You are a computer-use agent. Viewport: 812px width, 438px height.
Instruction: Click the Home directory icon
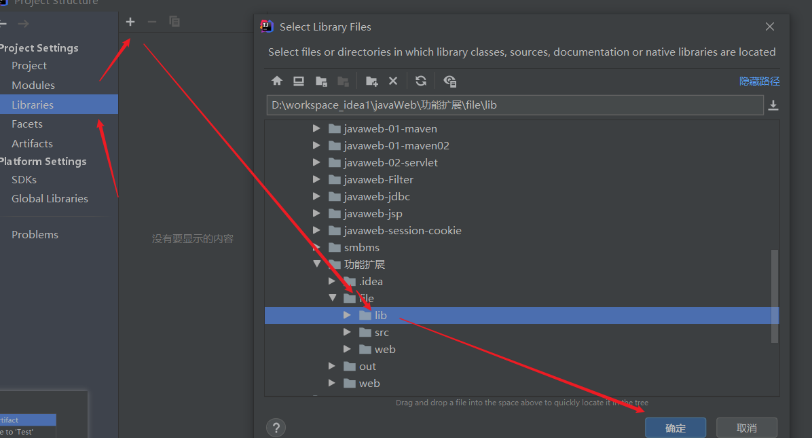click(x=277, y=81)
